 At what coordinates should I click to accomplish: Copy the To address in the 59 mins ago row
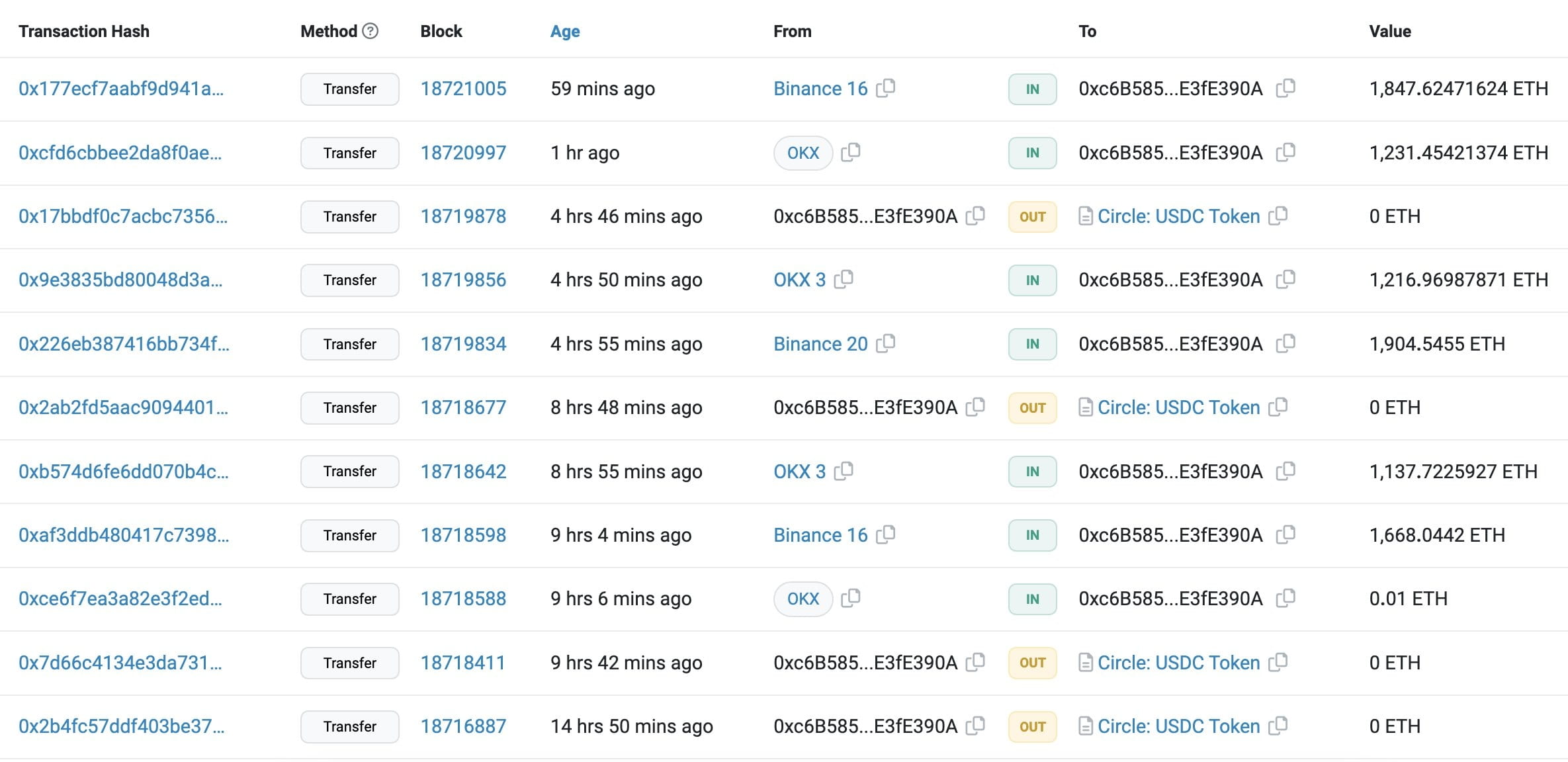click(1285, 88)
